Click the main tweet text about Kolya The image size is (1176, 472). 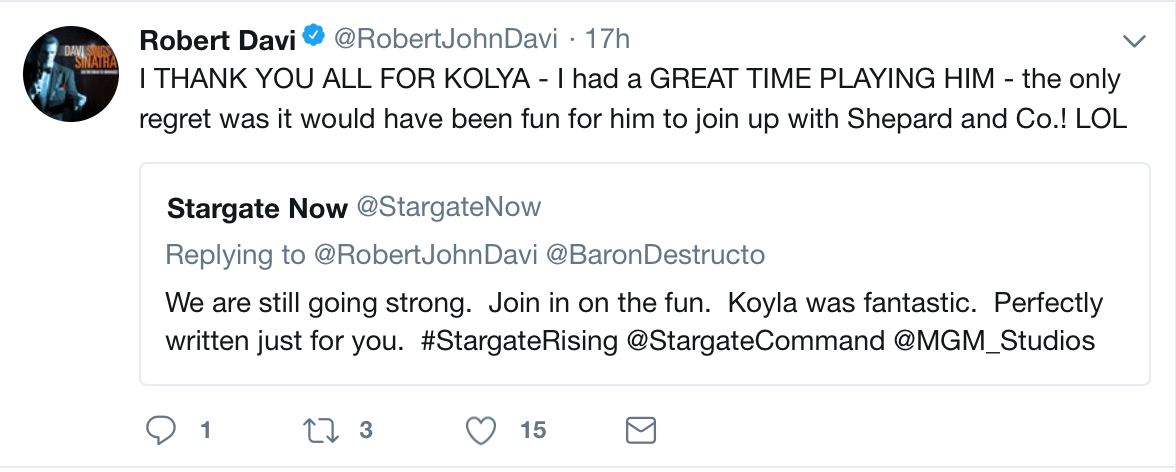[x=630, y=98]
